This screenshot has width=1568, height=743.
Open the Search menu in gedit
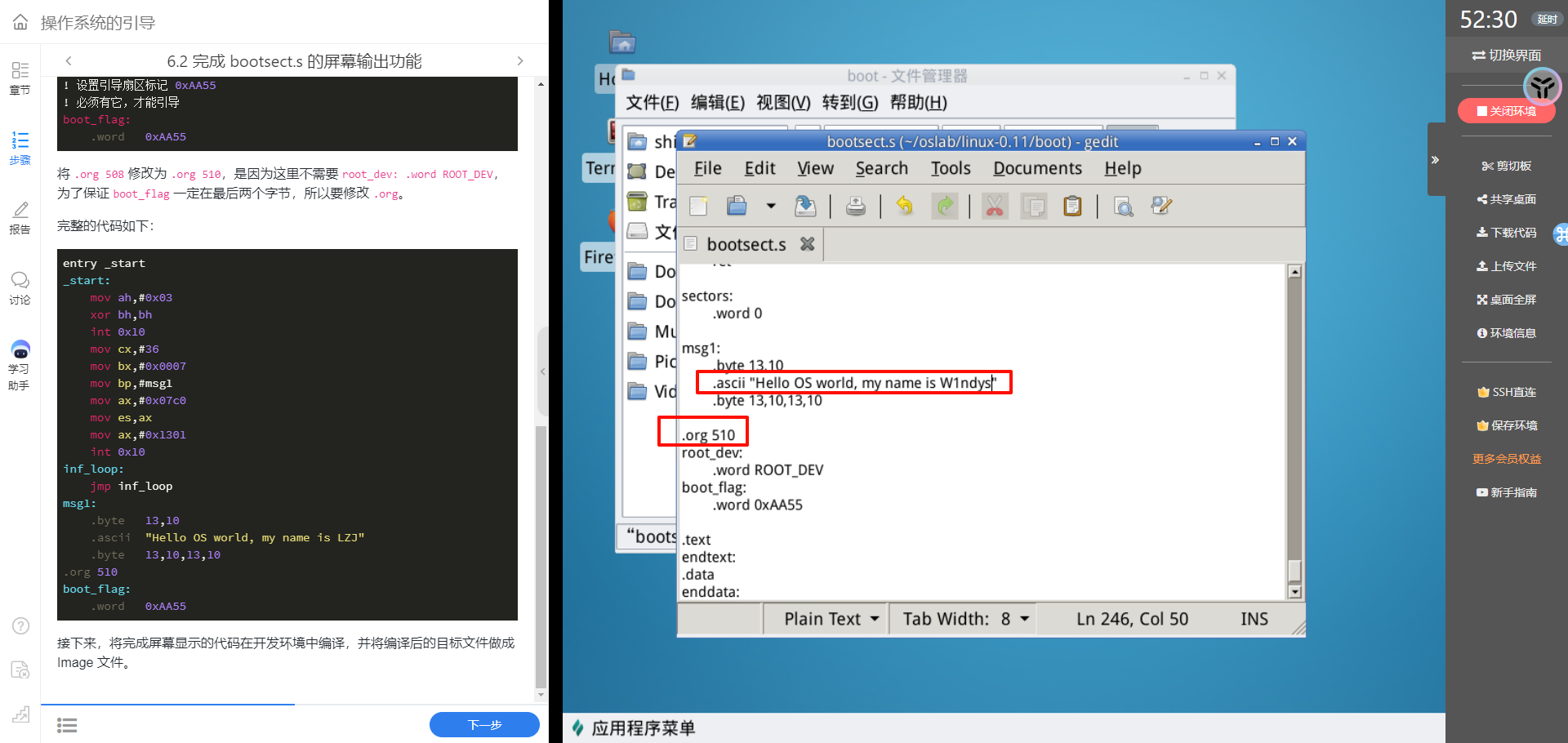881,168
